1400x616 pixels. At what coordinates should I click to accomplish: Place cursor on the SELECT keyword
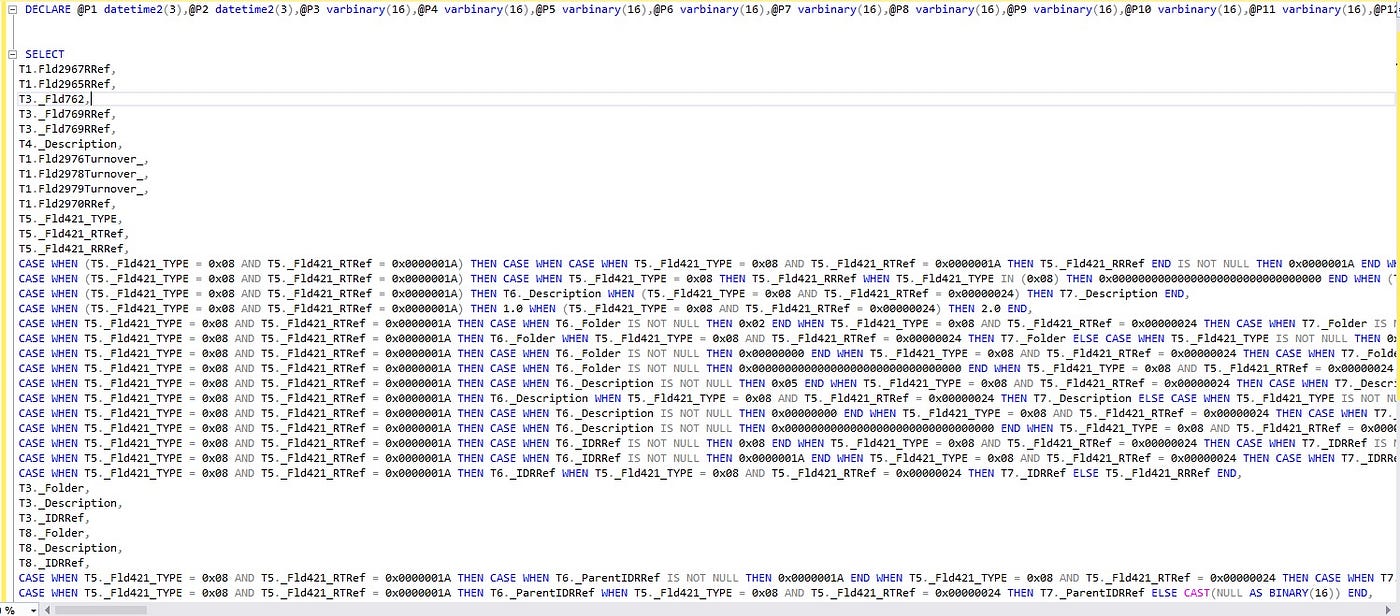point(44,54)
